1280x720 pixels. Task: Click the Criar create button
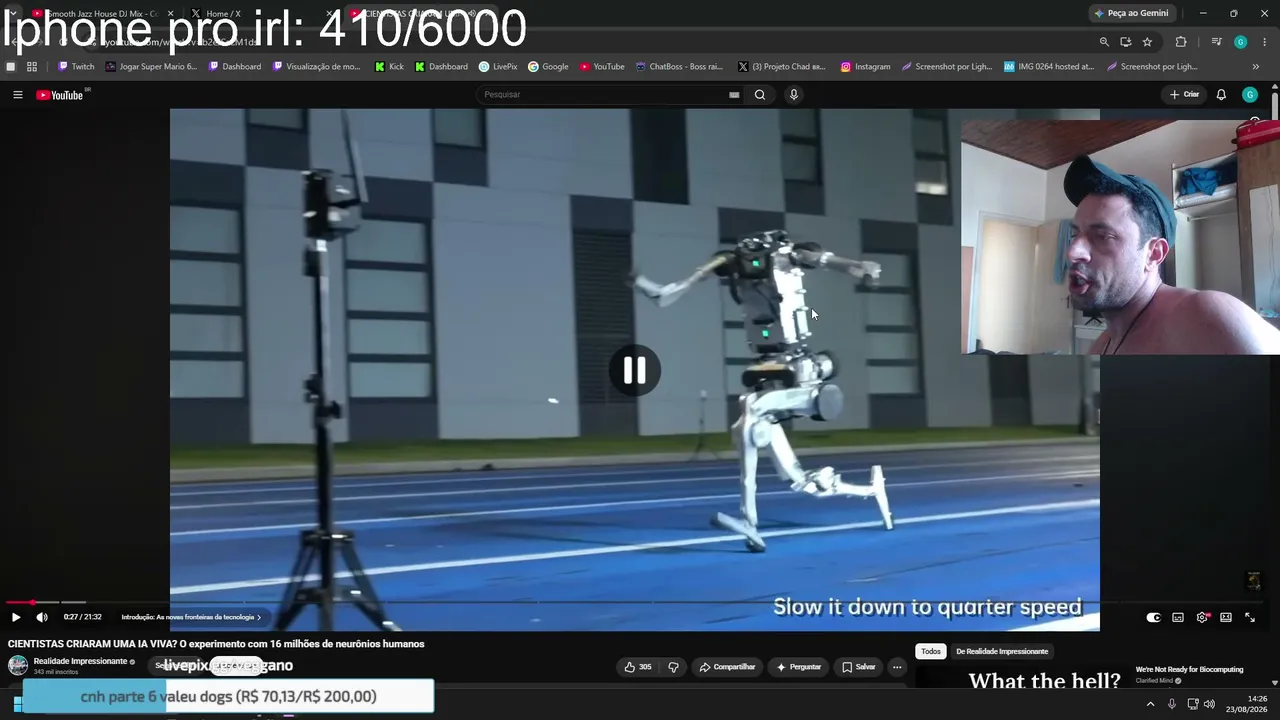(1184, 95)
